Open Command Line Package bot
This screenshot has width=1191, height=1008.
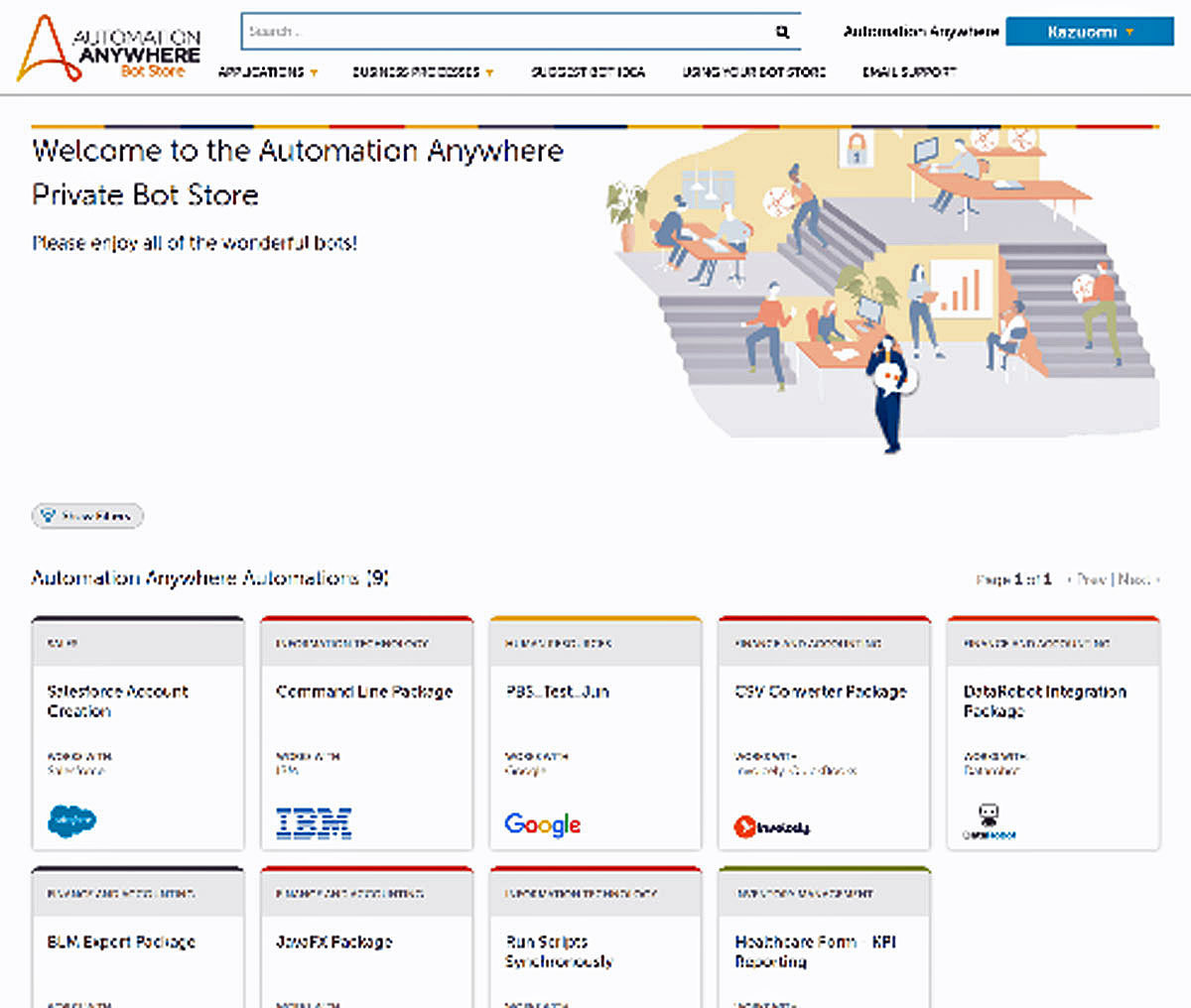pos(364,692)
